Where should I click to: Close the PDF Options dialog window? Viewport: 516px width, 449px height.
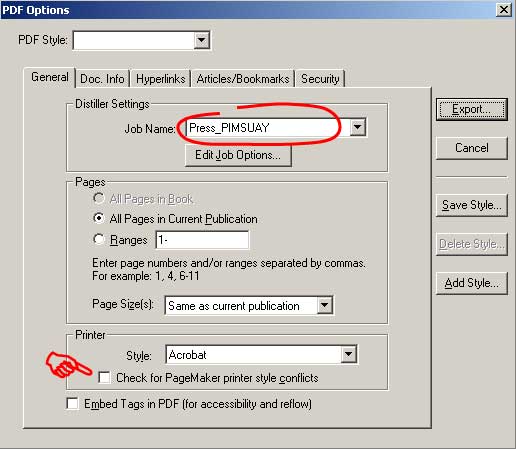click(x=504, y=10)
